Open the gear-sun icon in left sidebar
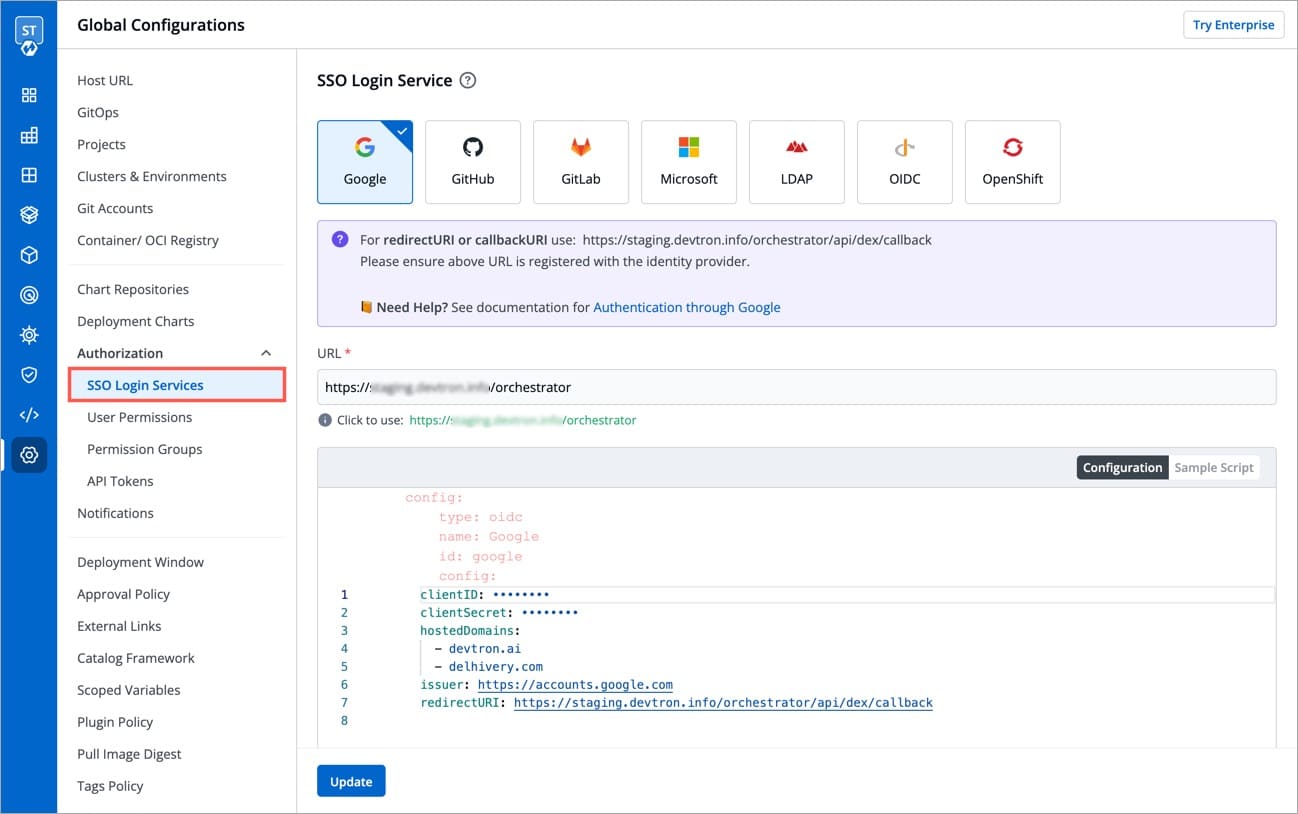This screenshot has height=814, width=1298. pyautogui.click(x=29, y=335)
